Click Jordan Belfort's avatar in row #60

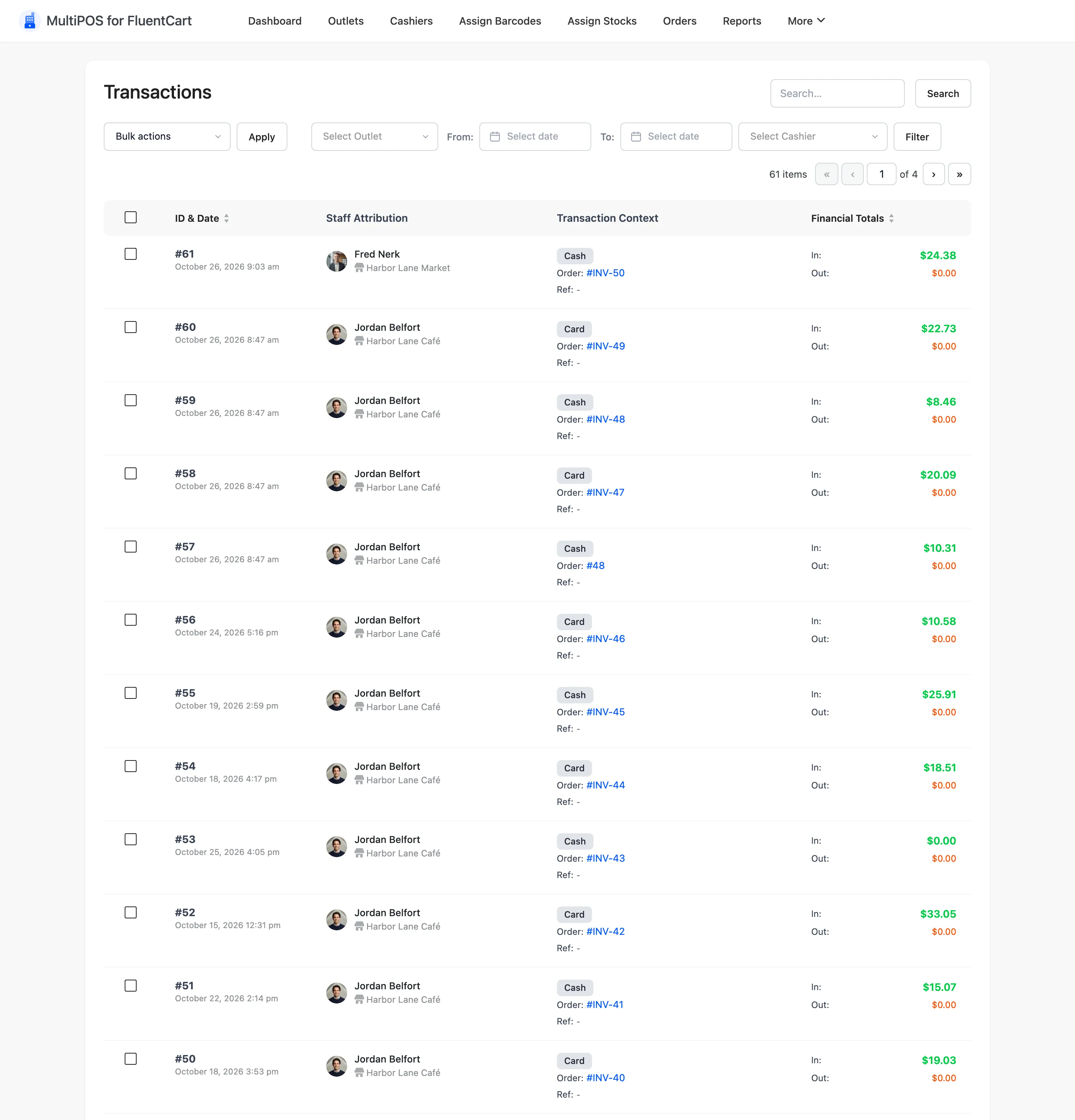click(336, 334)
